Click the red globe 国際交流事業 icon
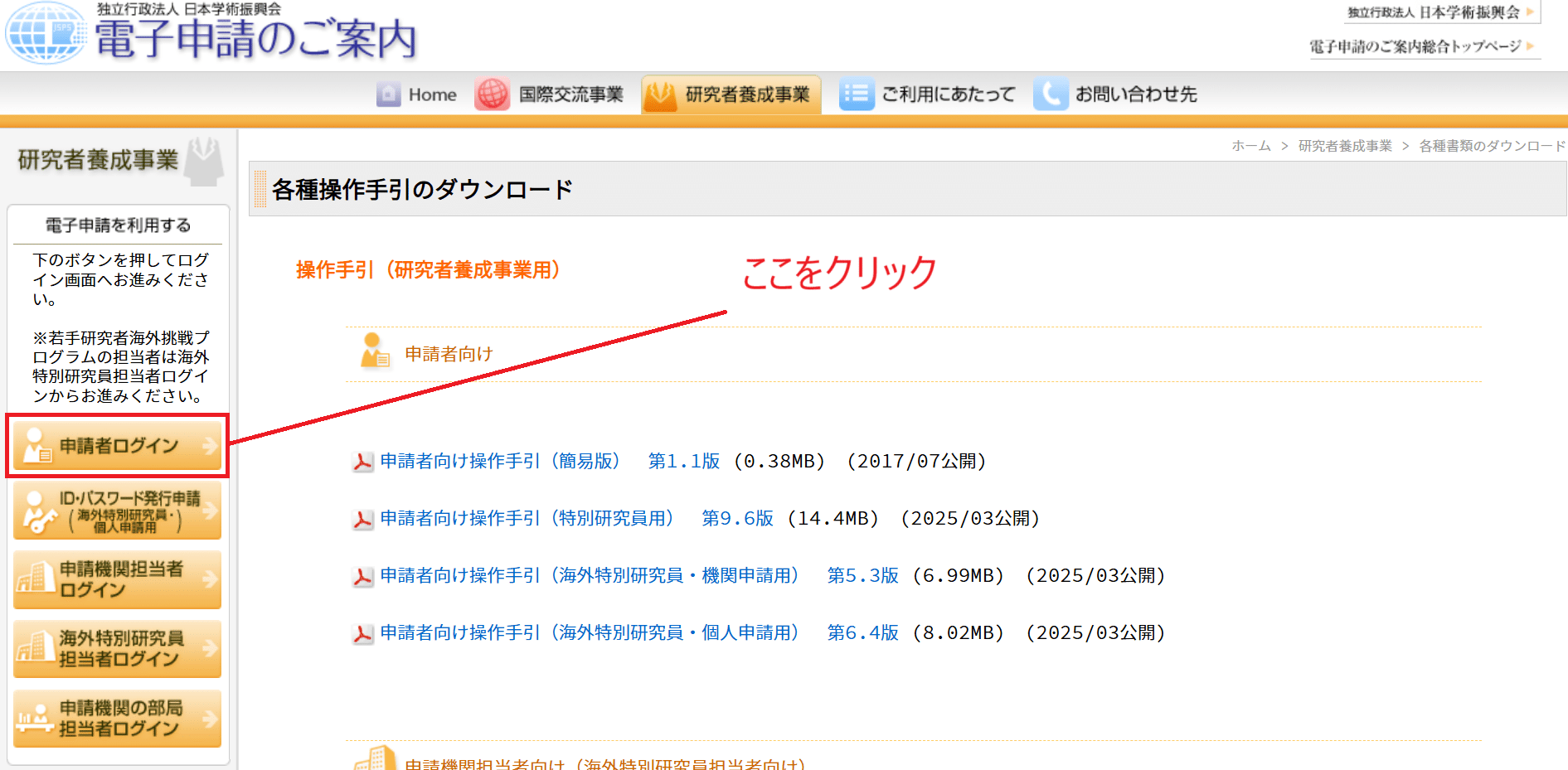Viewport: 1568px width, 770px height. tap(492, 94)
